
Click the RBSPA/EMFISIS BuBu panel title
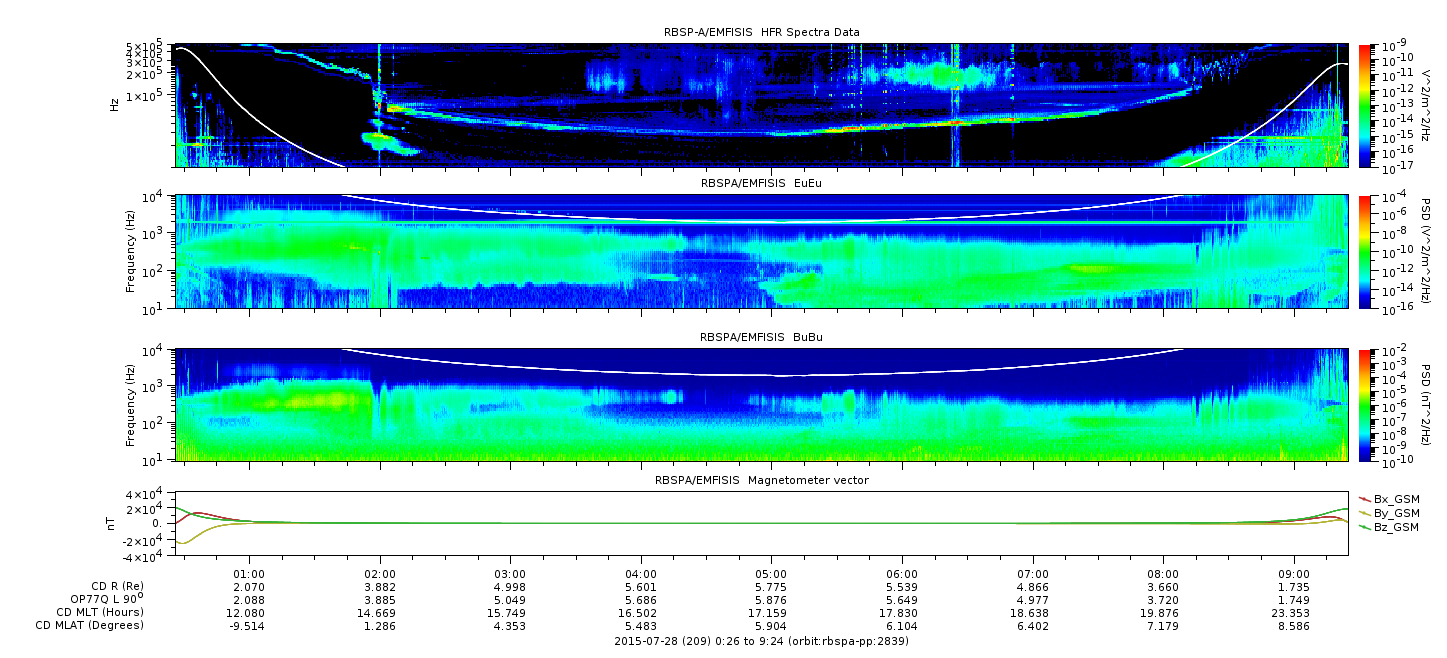click(x=761, y=338)
